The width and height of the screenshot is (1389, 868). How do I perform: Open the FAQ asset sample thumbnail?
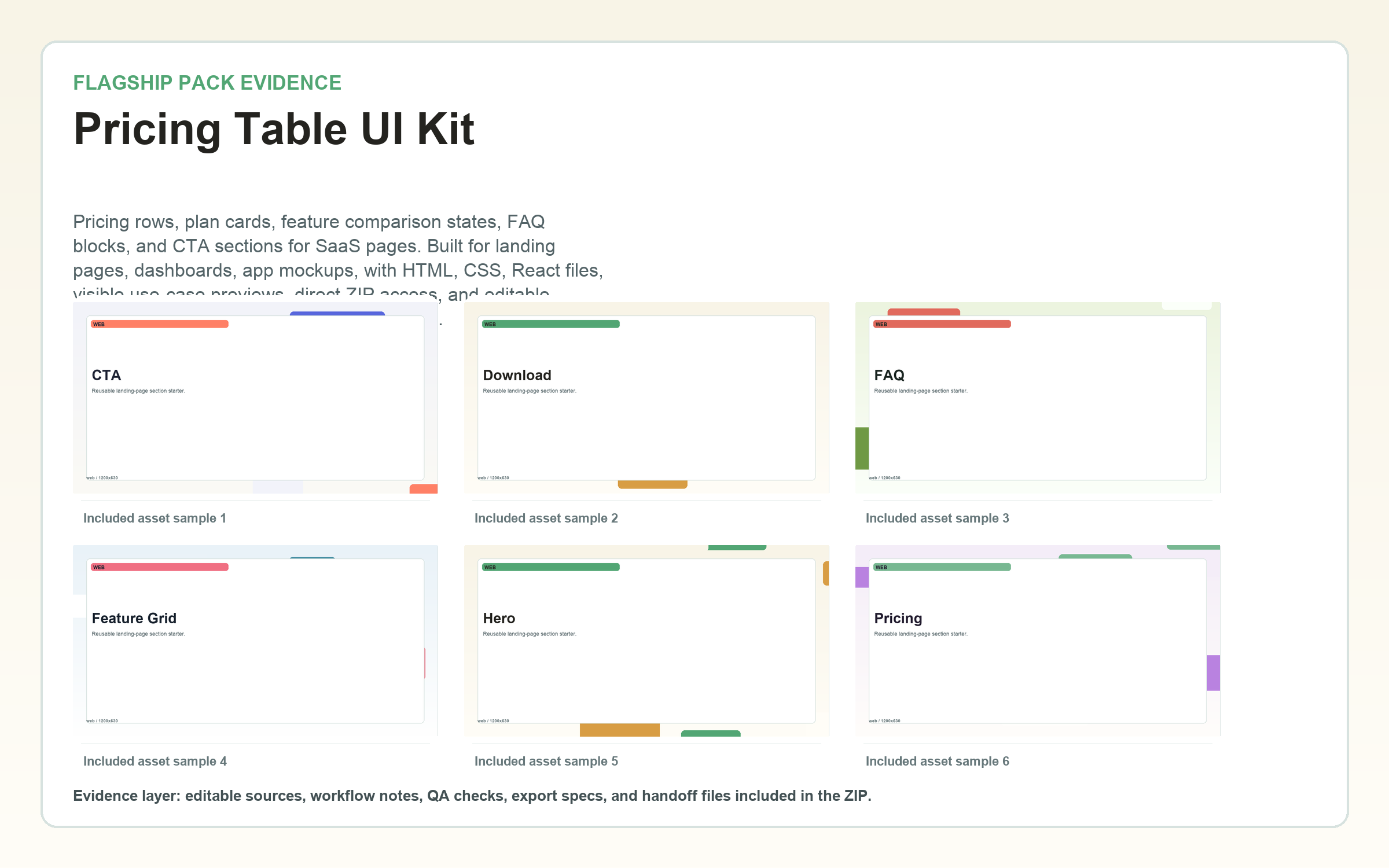point(1038,398)
